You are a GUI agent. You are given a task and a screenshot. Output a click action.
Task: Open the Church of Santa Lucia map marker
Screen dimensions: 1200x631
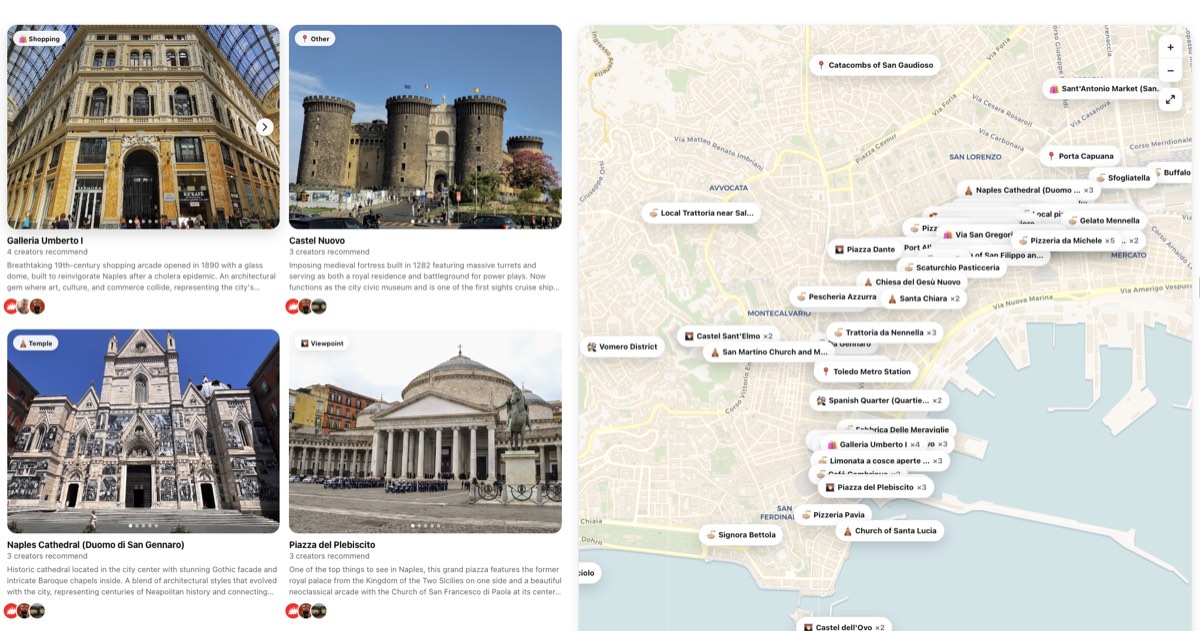889,531
